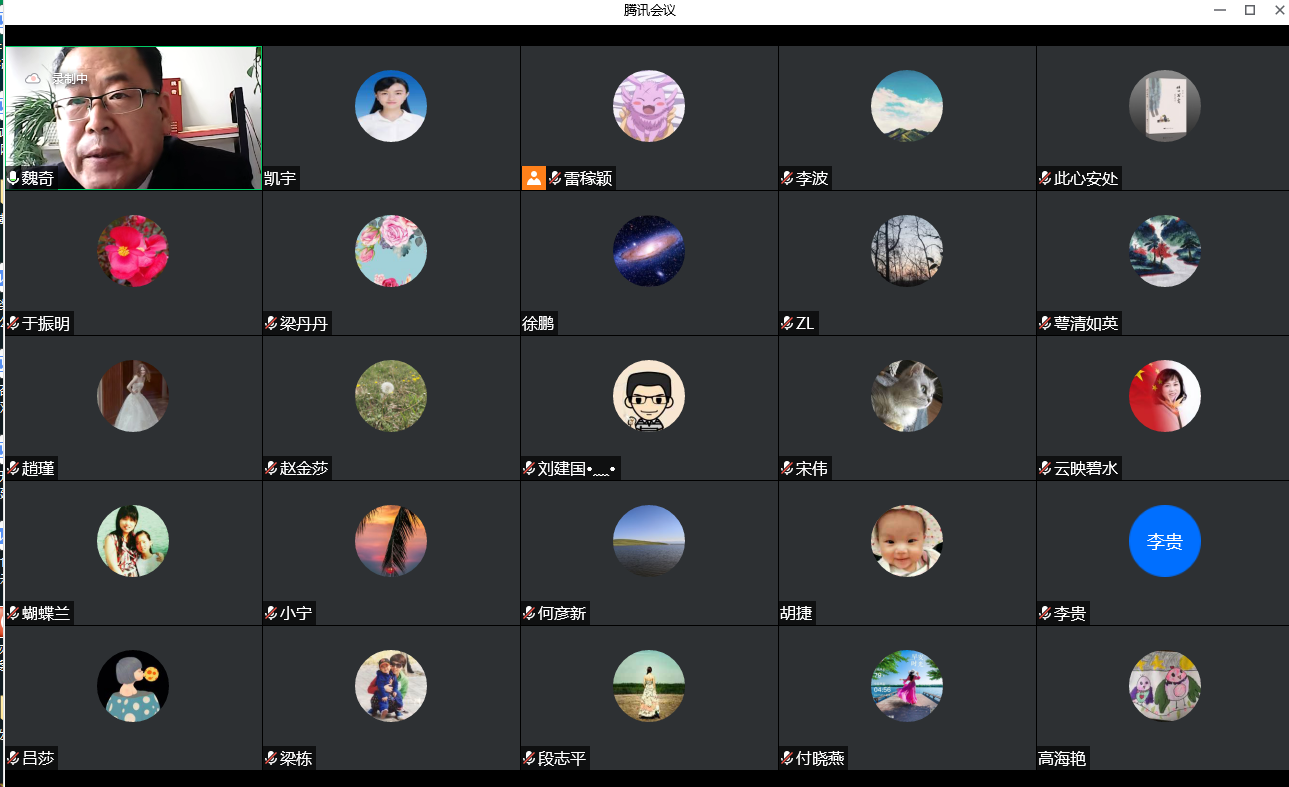Click the cartoon glasses avatar of 刘建国
Screen dimensions: 1289x787
click(649, 396)
